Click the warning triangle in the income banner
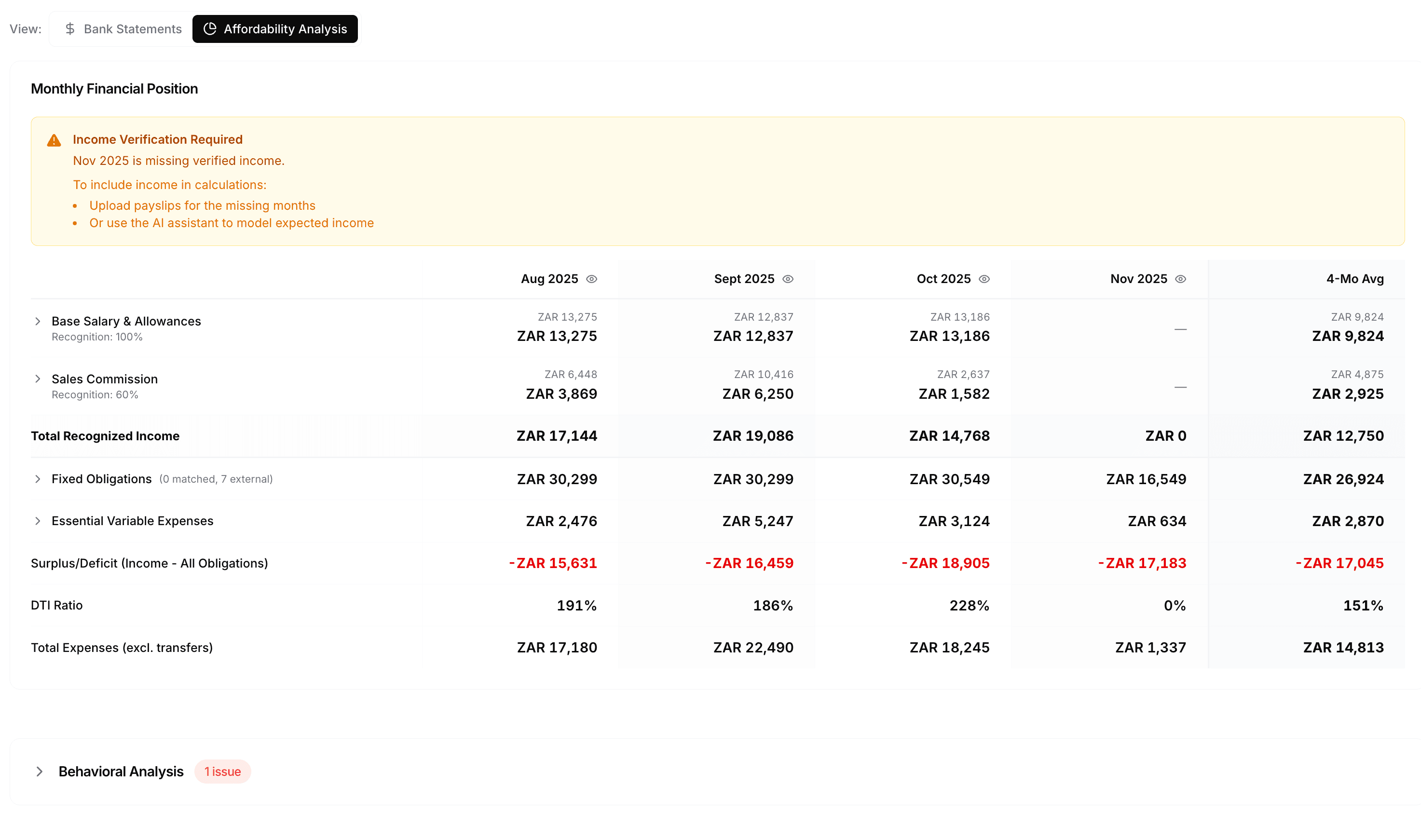Viewport: 1421px width, 840px height. click(x=54, y=140)
